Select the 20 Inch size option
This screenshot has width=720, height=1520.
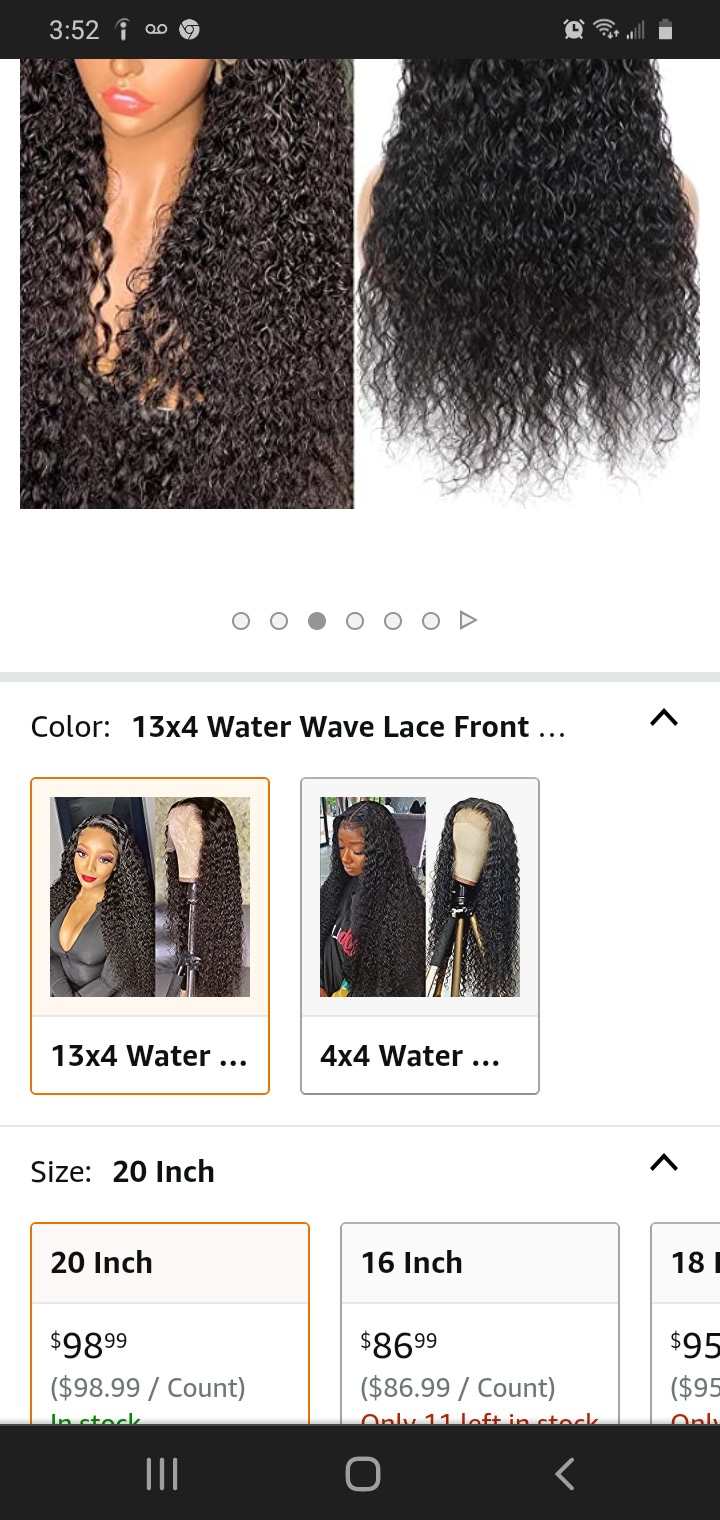(x=170, y=1322)
